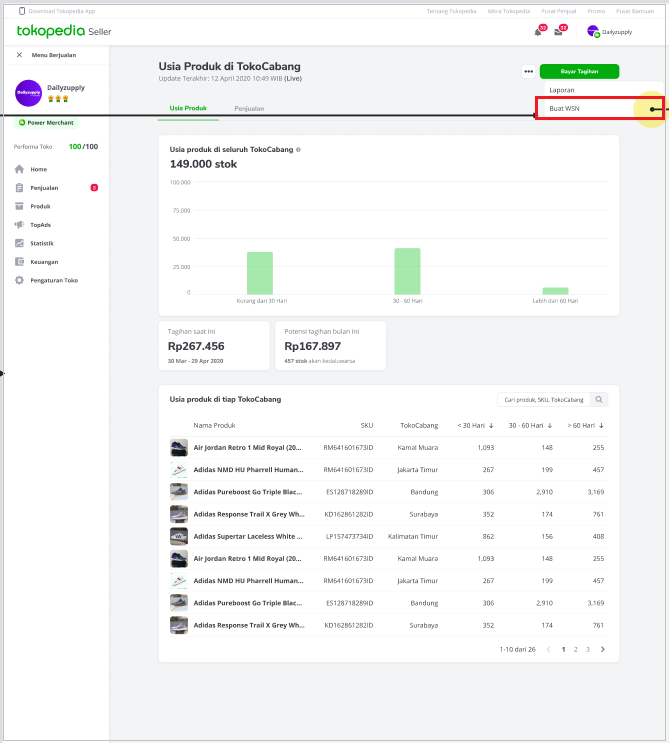Click the Produk box icon in sidebar

[x=19, y=206]
